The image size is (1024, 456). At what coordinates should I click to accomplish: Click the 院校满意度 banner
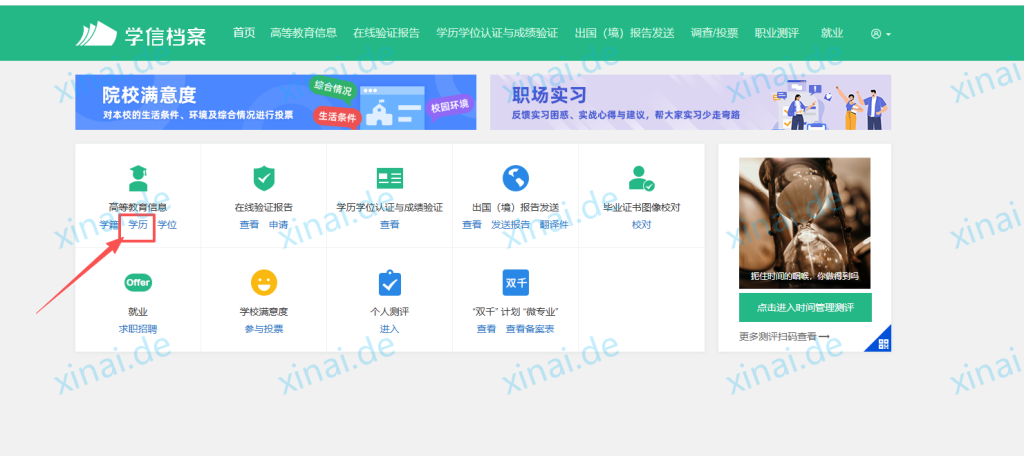point(276,102)
